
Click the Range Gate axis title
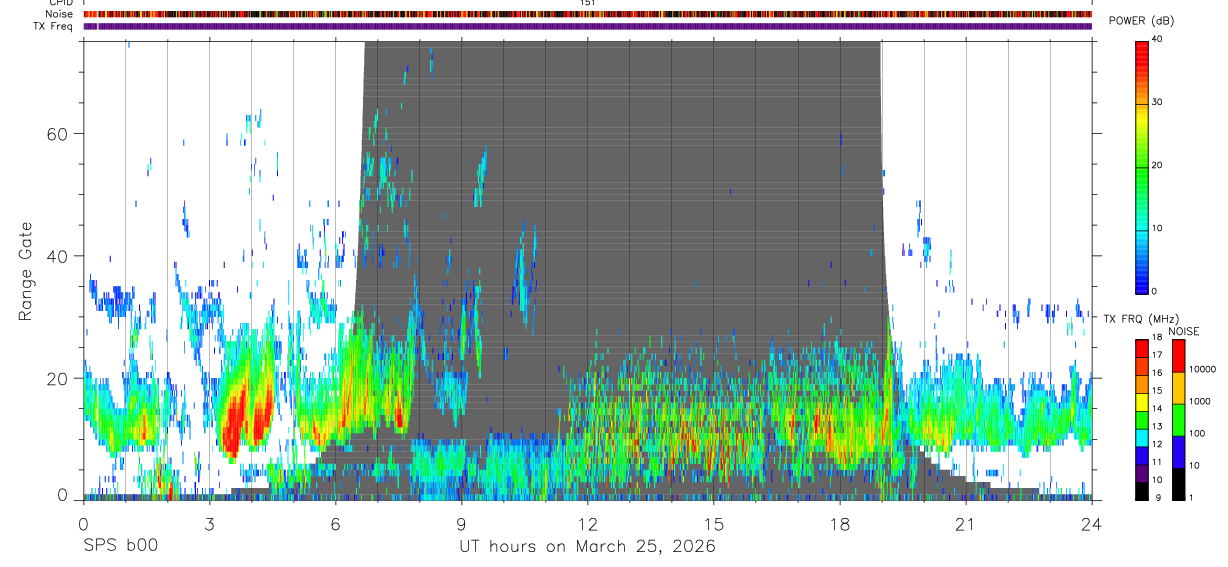coord(25,272)
